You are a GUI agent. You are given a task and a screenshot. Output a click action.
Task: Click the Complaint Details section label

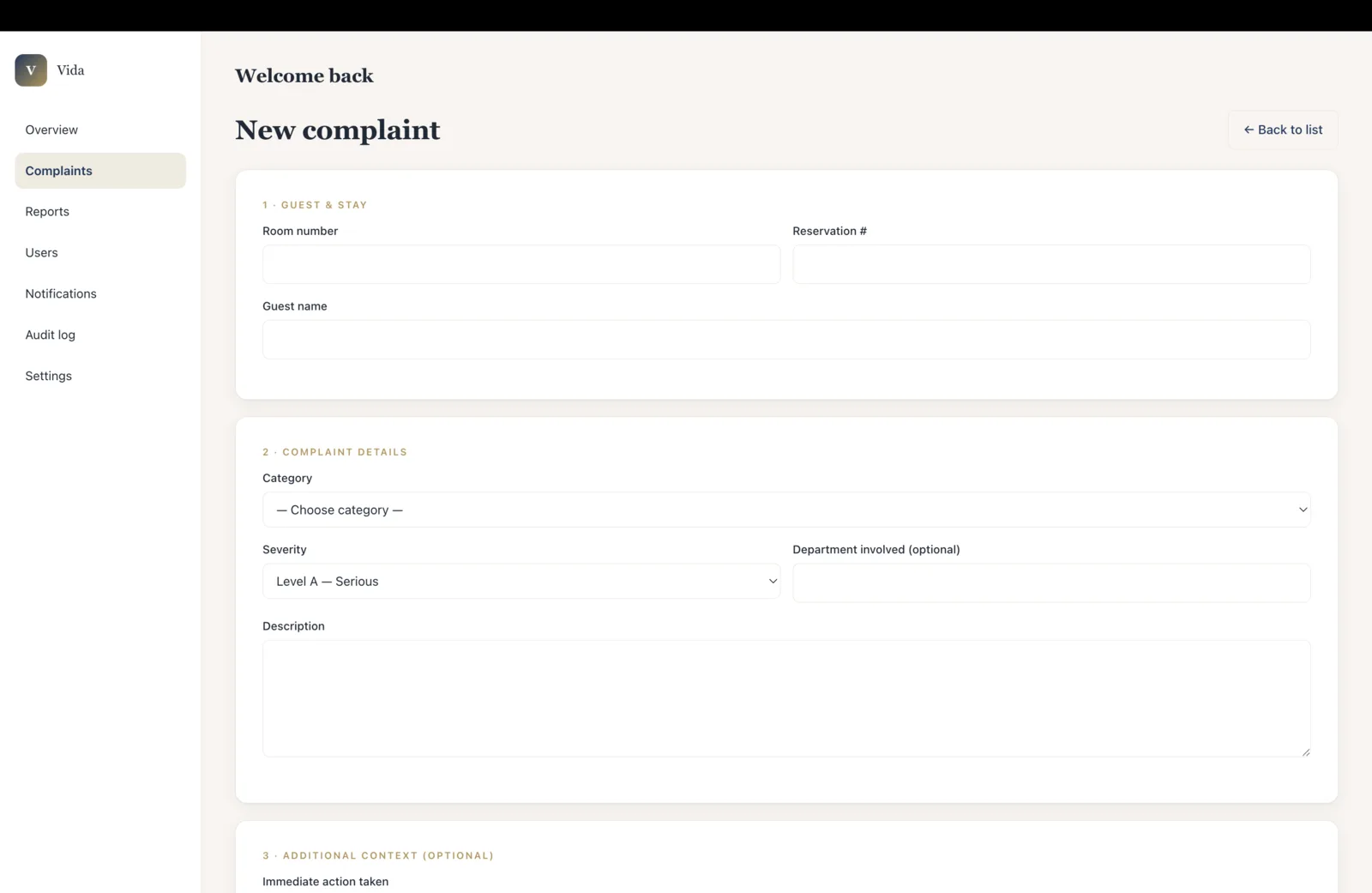(334, 452)
